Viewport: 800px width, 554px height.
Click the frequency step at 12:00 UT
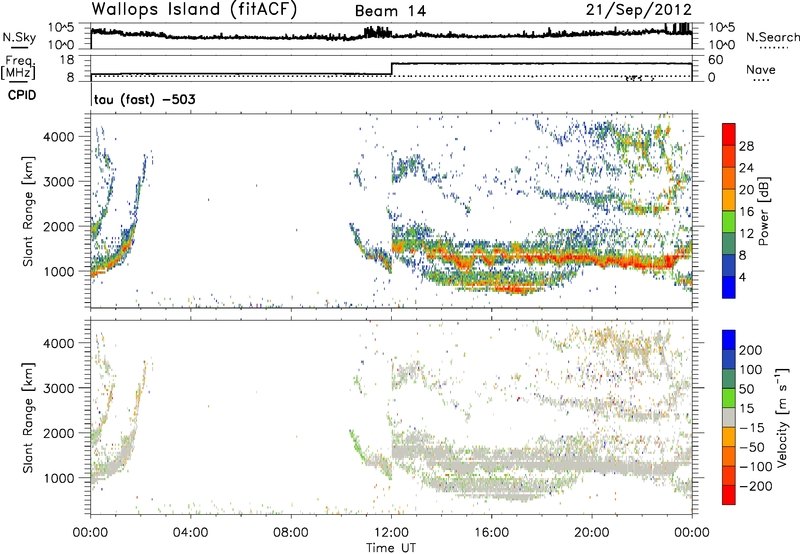click(x=391, y=69)
